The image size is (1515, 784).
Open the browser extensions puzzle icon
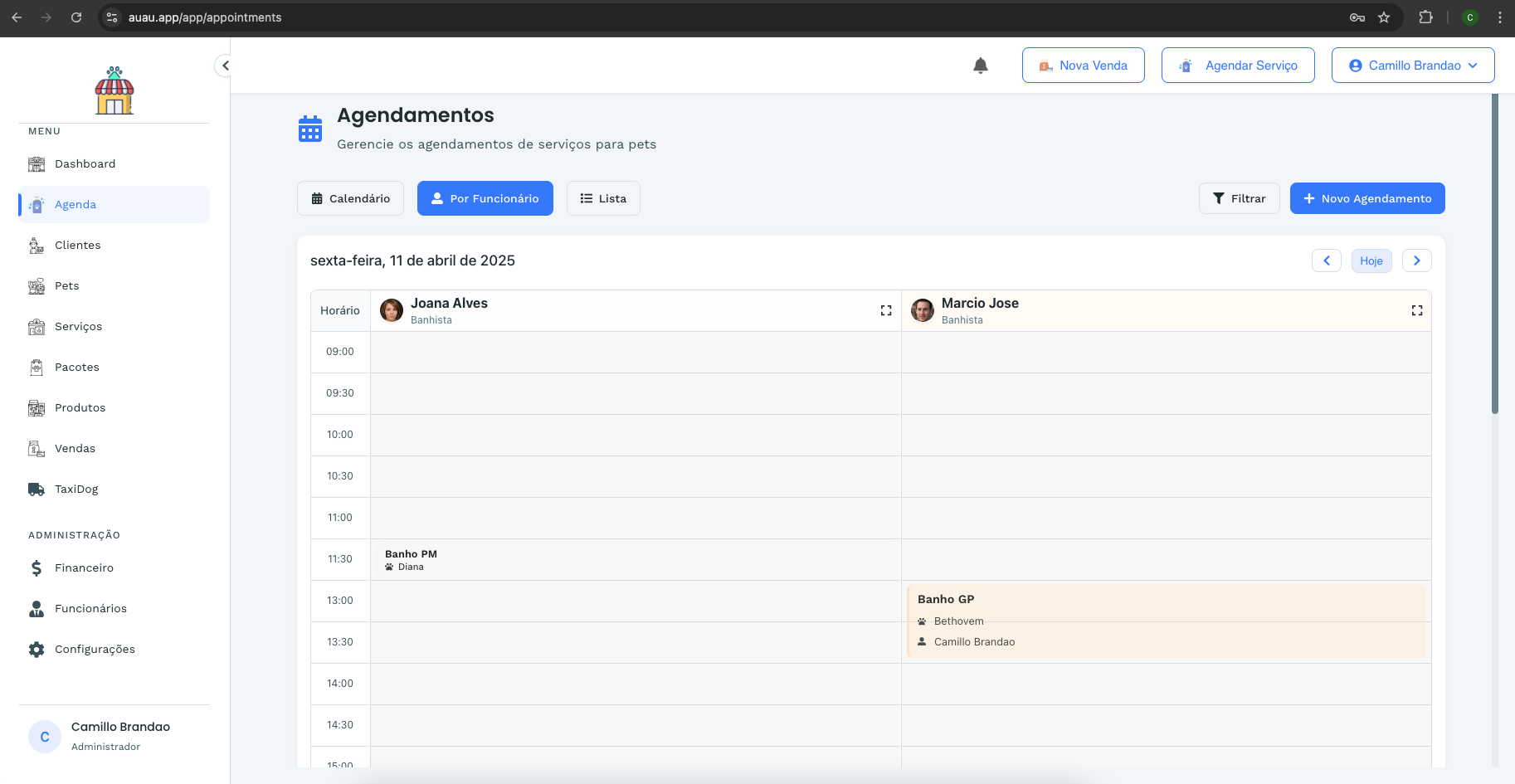(x=1426, y=17)
